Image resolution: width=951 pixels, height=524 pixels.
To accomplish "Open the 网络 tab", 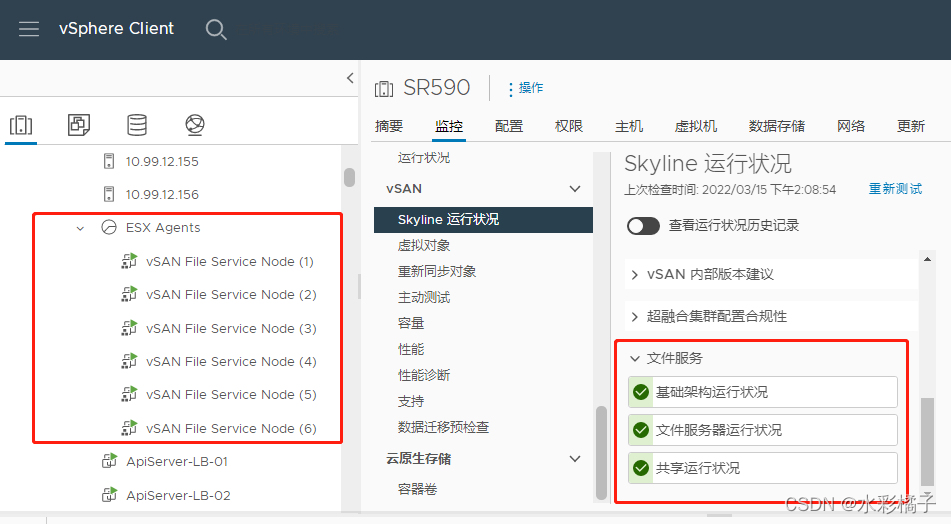I will tap(851, 126).
